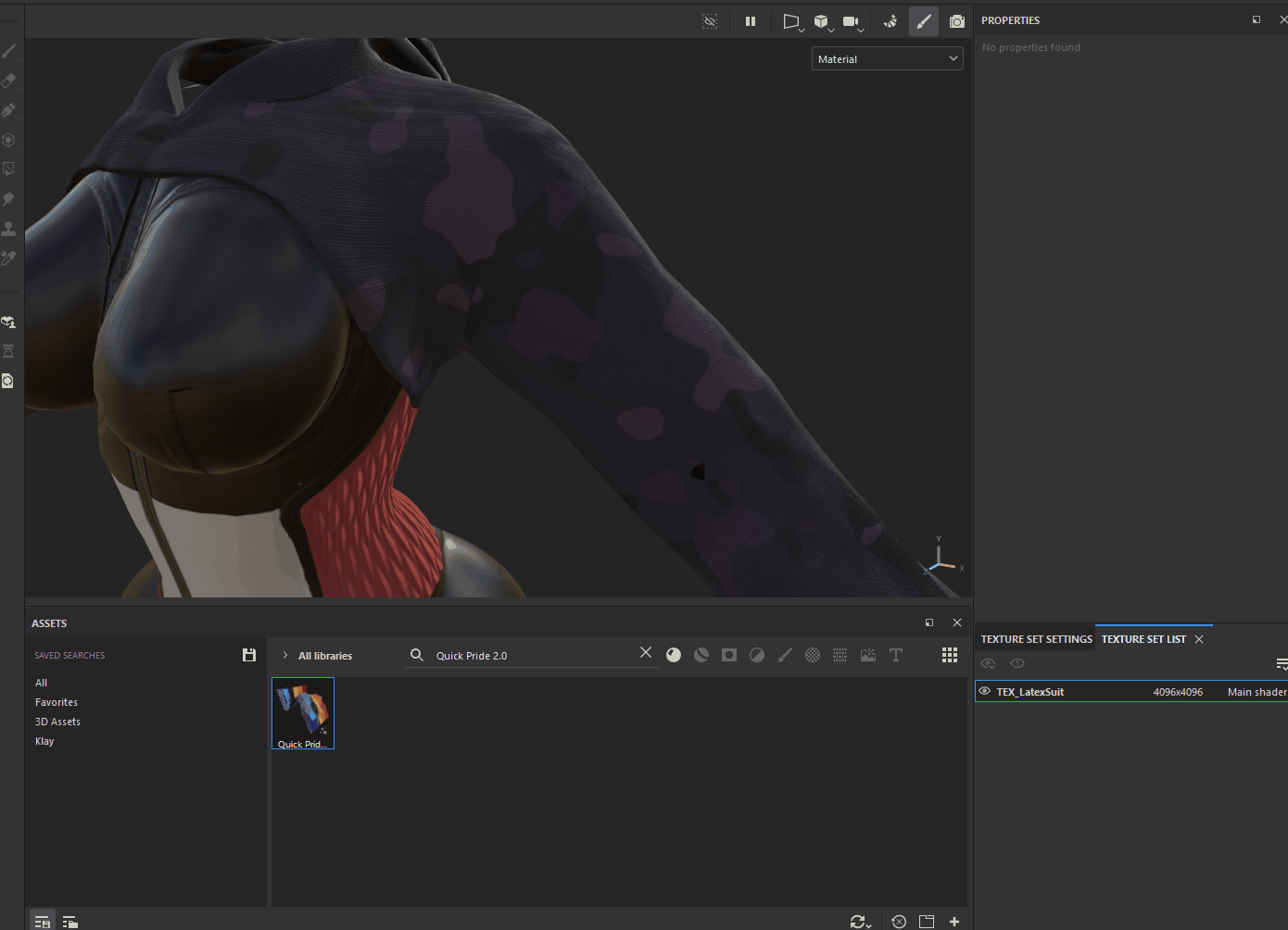Clear the asset search text
This screenshot has height=930, width=1288.
point(646,653)
